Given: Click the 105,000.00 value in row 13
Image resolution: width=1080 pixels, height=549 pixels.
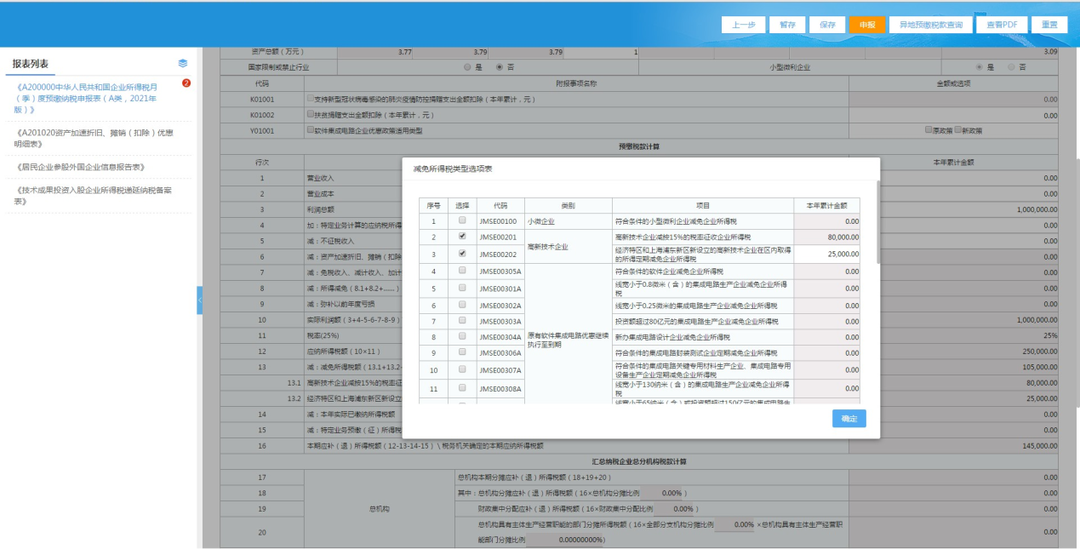Looking at the screenshot, I should [x=1040, y=367].
